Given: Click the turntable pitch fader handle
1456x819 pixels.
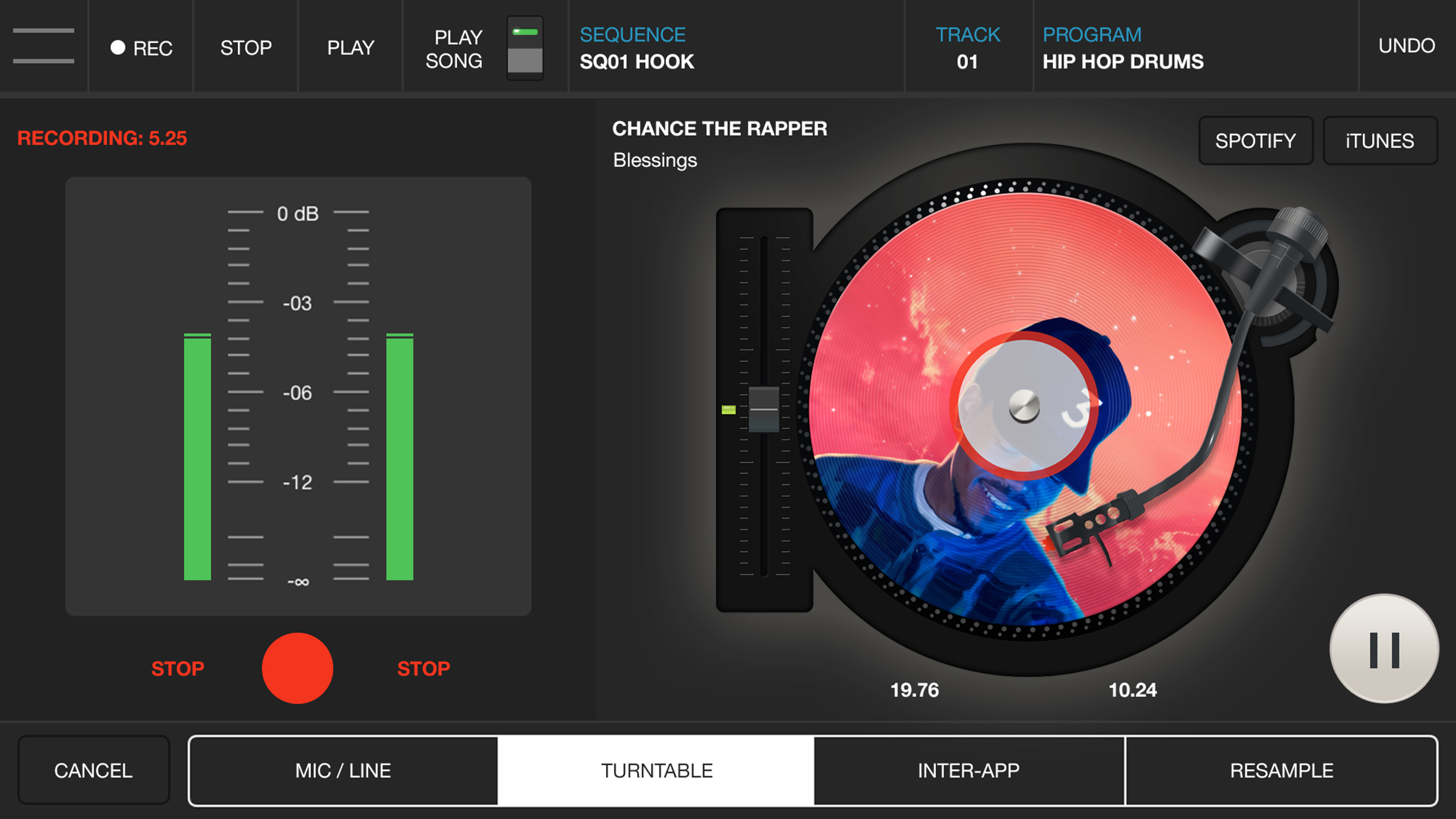Looking at the screenshot, I should tap(764, 409).
